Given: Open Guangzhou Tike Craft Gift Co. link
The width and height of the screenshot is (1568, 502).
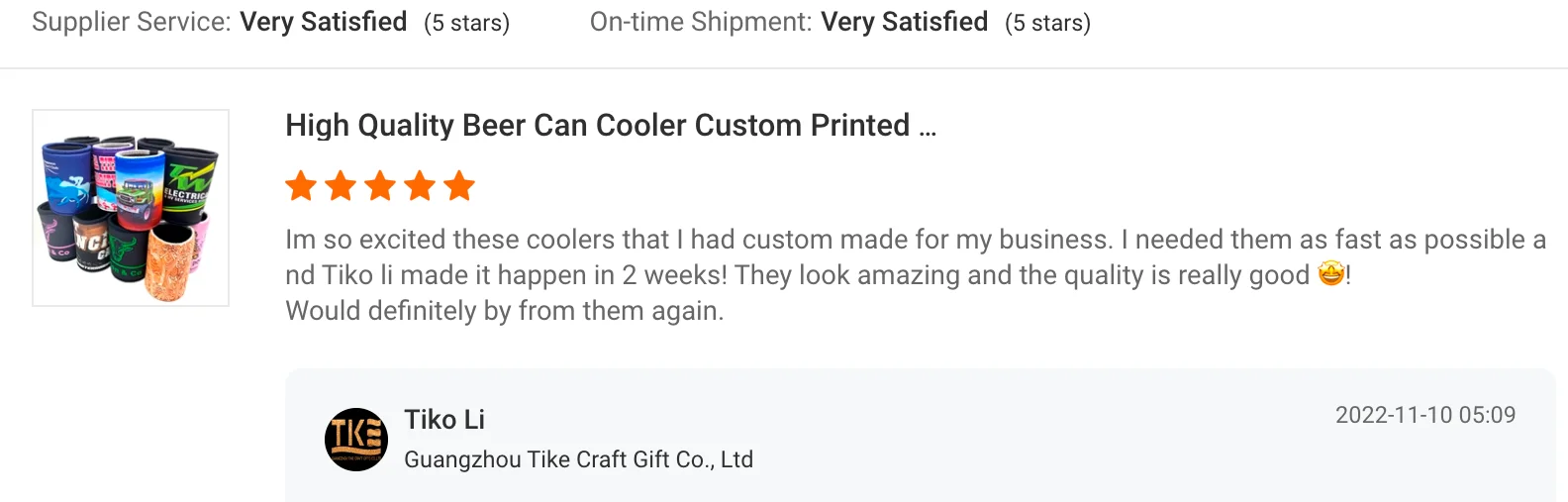Looking at the screenshot, I should point(578,459).
